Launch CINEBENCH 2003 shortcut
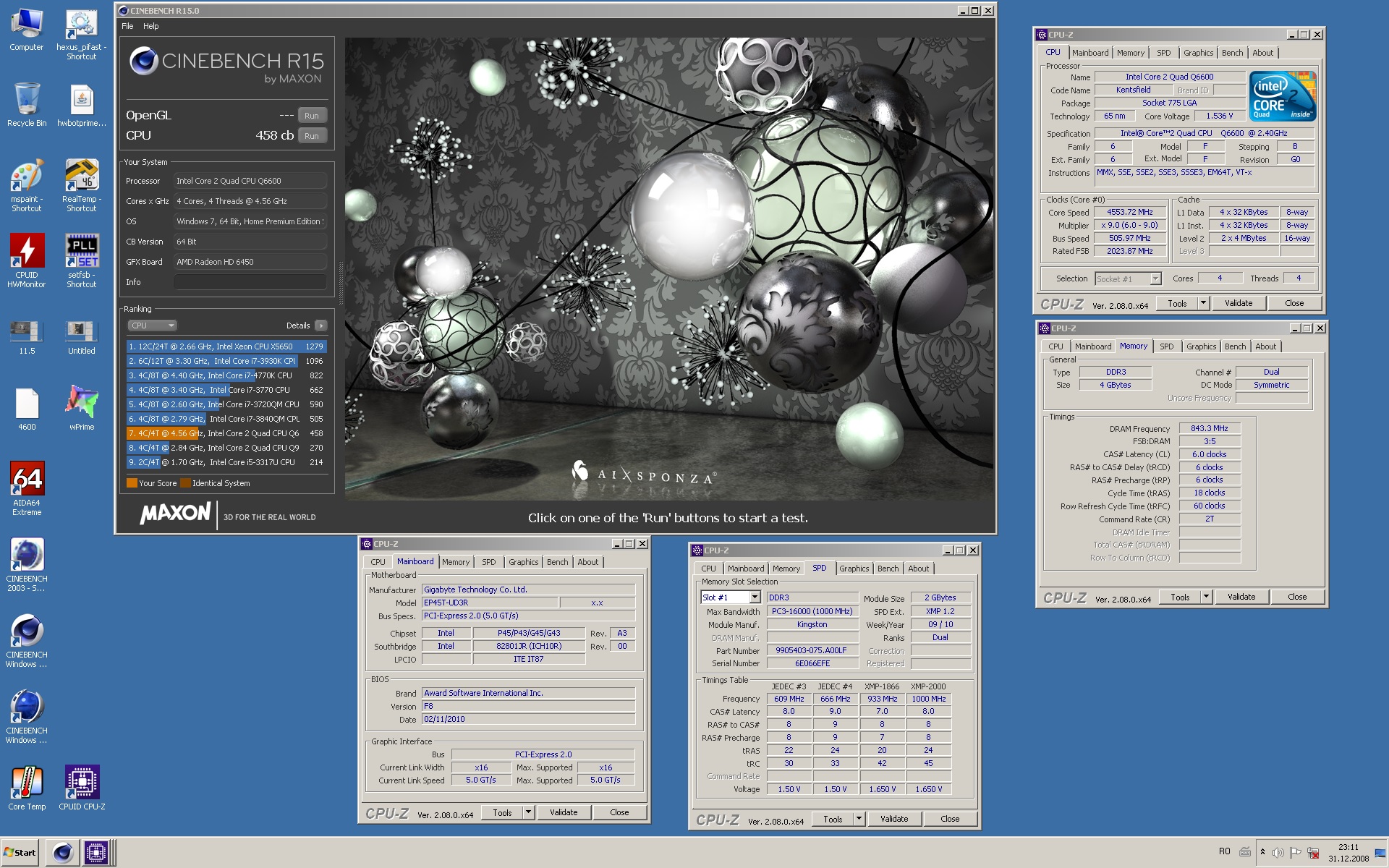This screenshot has width=1389, height=868. click(x=27, y=565)
